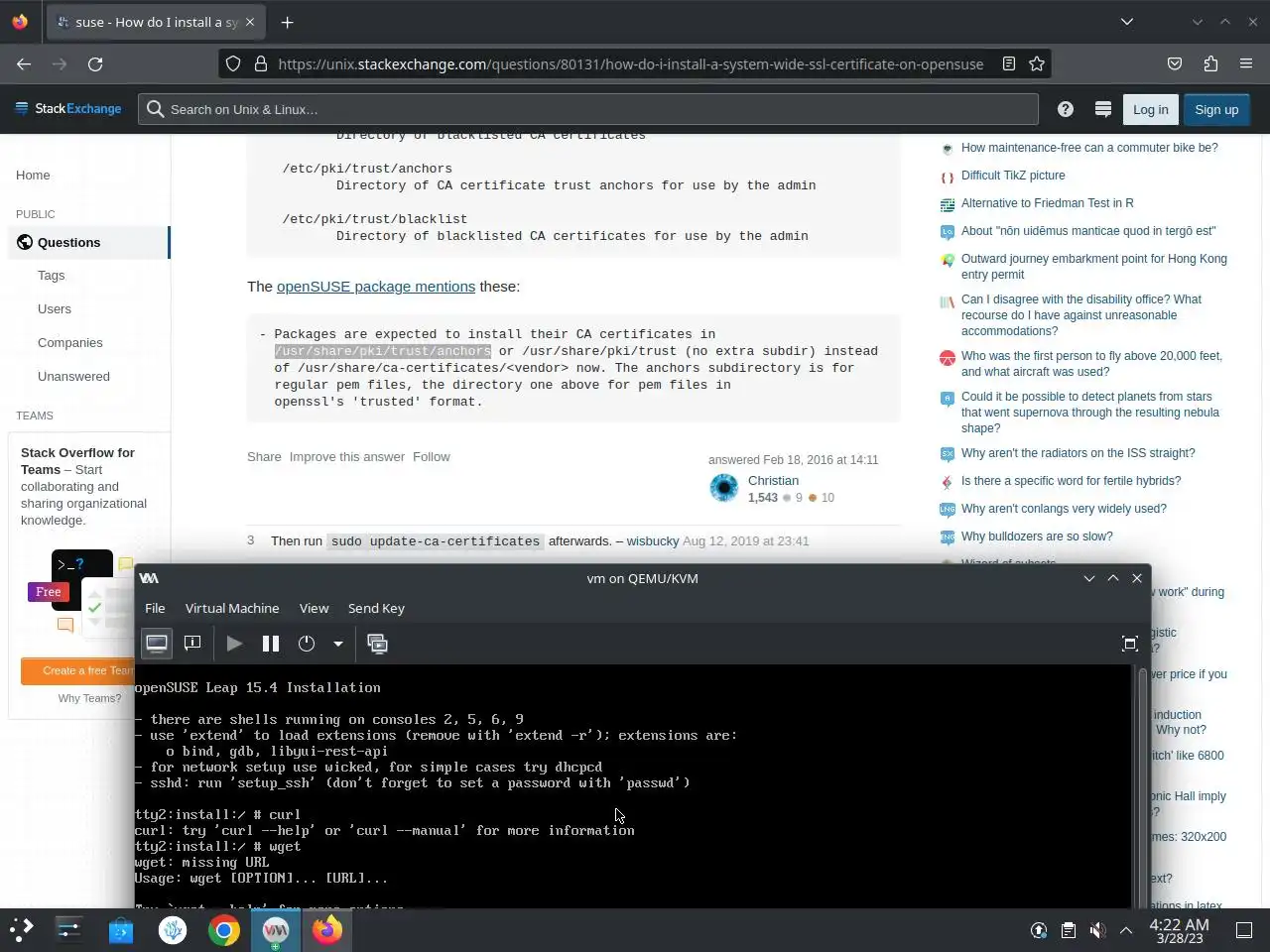This screenshot has height=952, width=1270.
Task: Open KDE application launcher
Action: point(21,930)
